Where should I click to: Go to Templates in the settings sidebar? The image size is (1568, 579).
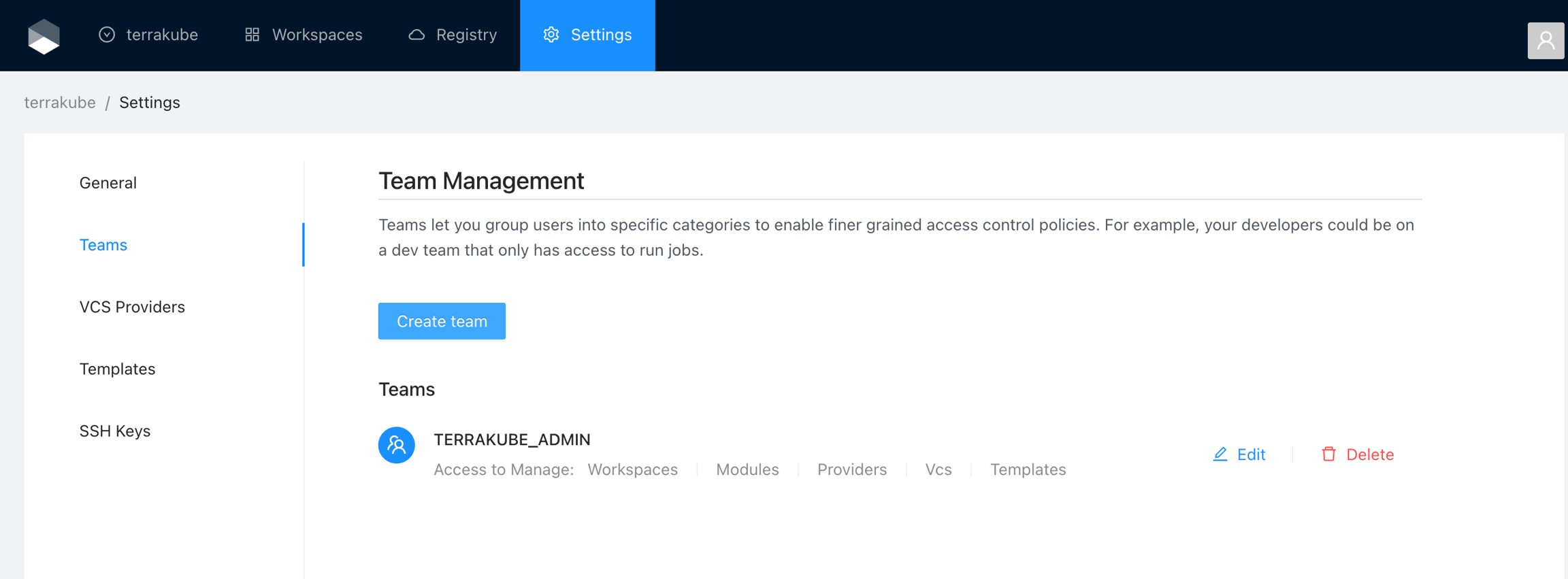pyautogui.click(x=117, y=369)
